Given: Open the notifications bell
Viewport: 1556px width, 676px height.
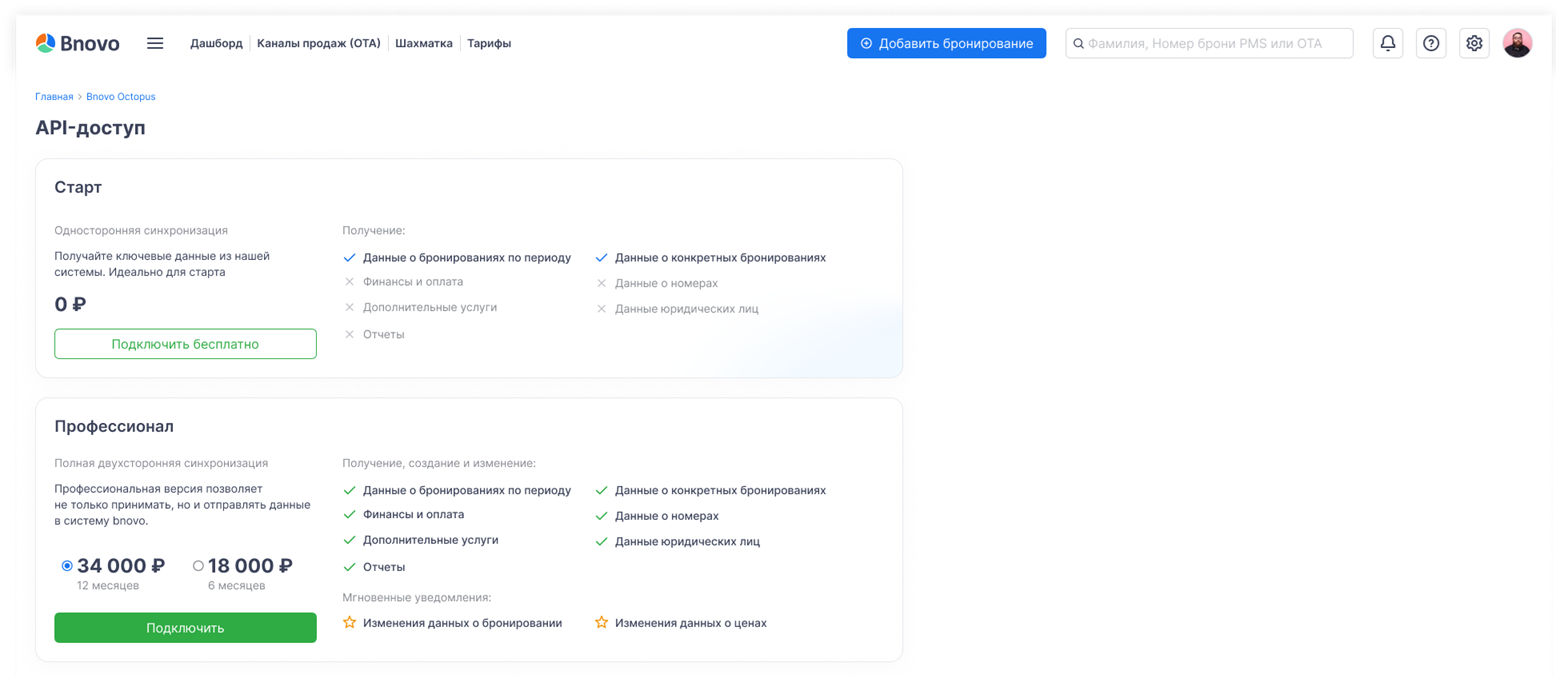Looking at the screenshot, I should click(1387, 43).
